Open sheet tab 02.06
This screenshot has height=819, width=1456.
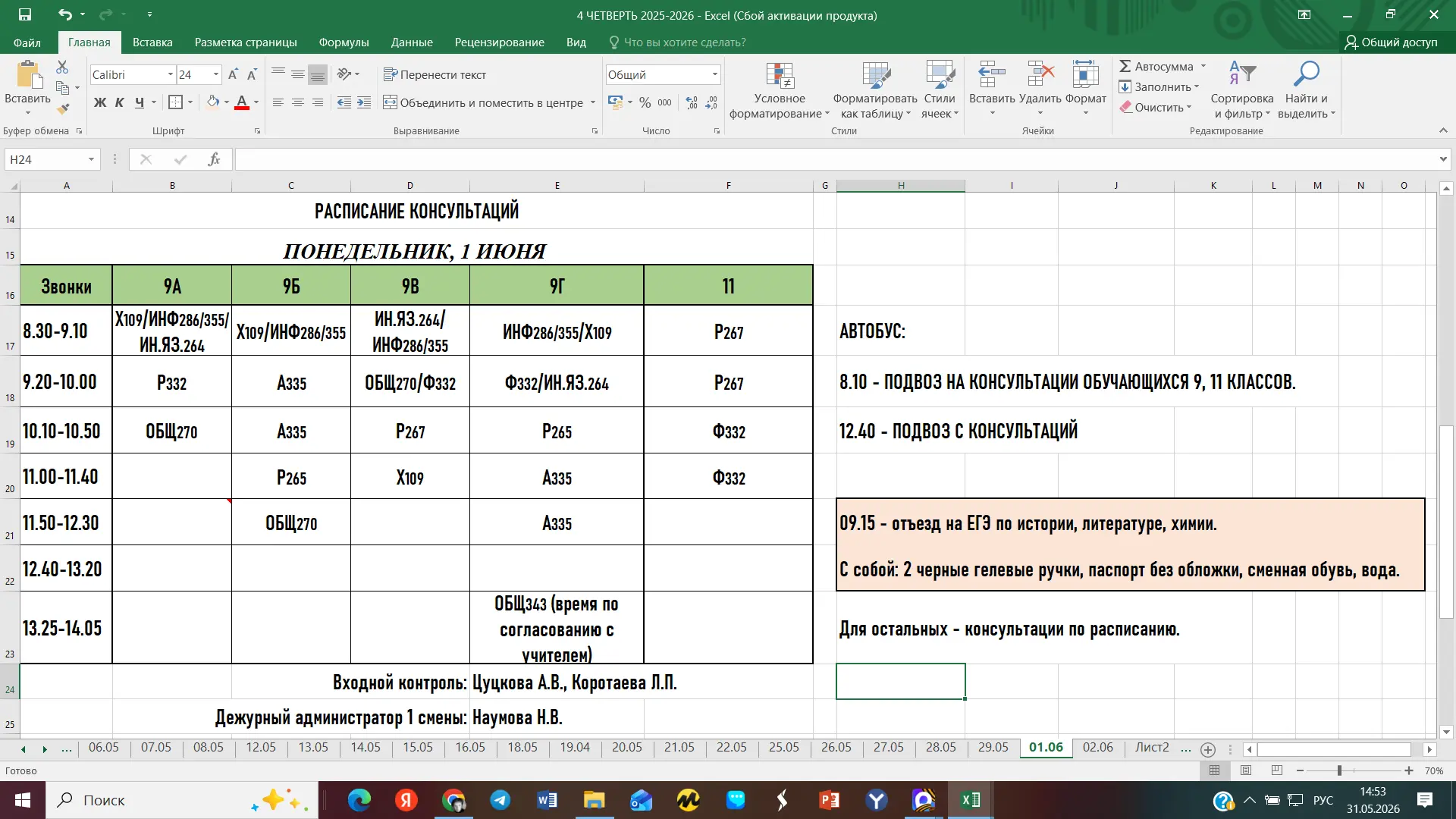pyautogui.click(x=1097, y=748)
